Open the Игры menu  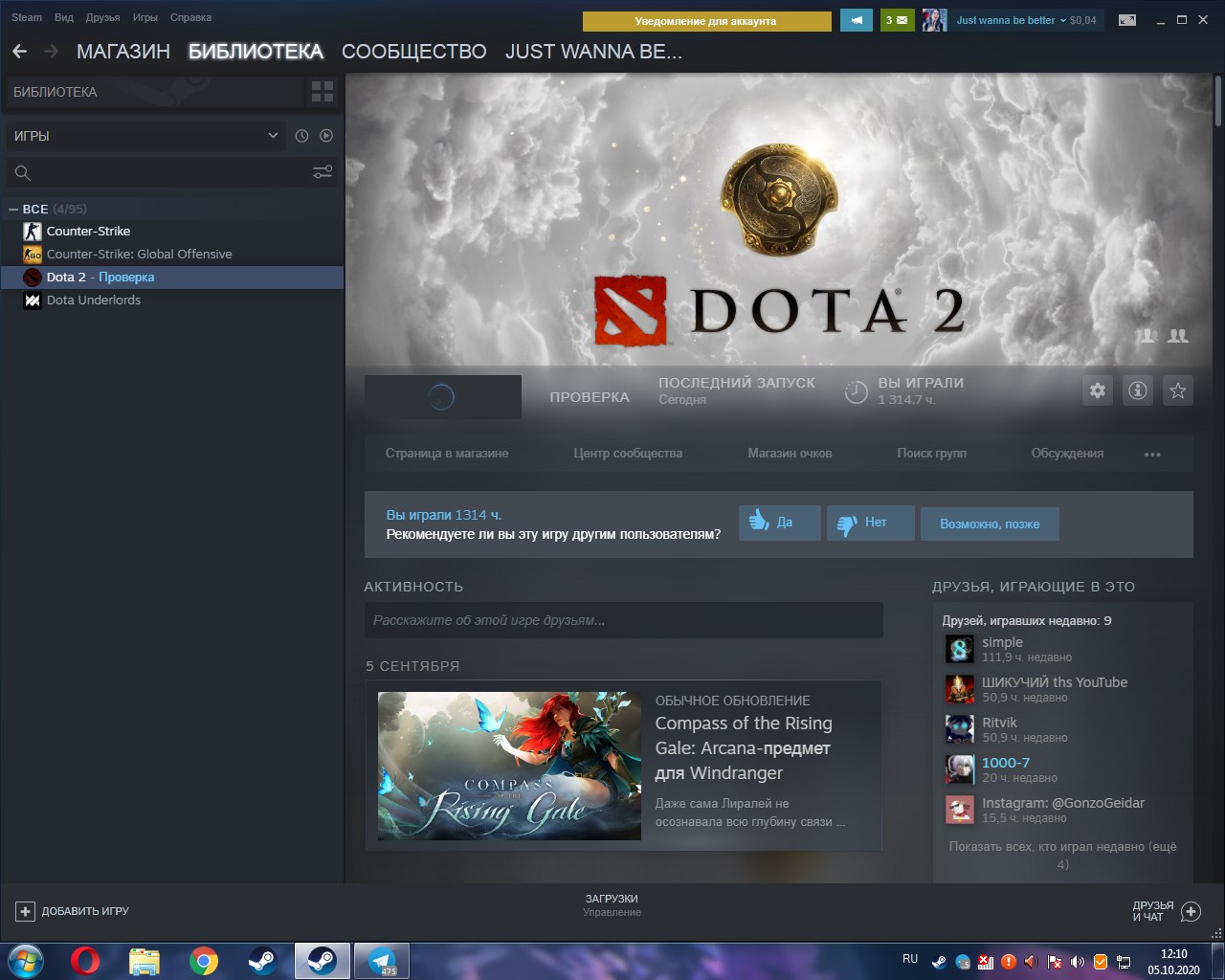(145, 17)
